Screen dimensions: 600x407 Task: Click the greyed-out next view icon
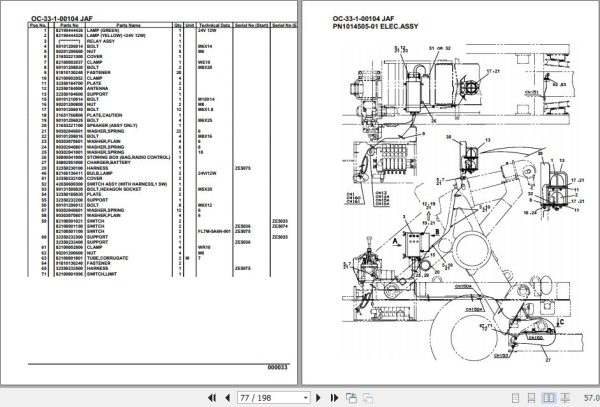368,398
